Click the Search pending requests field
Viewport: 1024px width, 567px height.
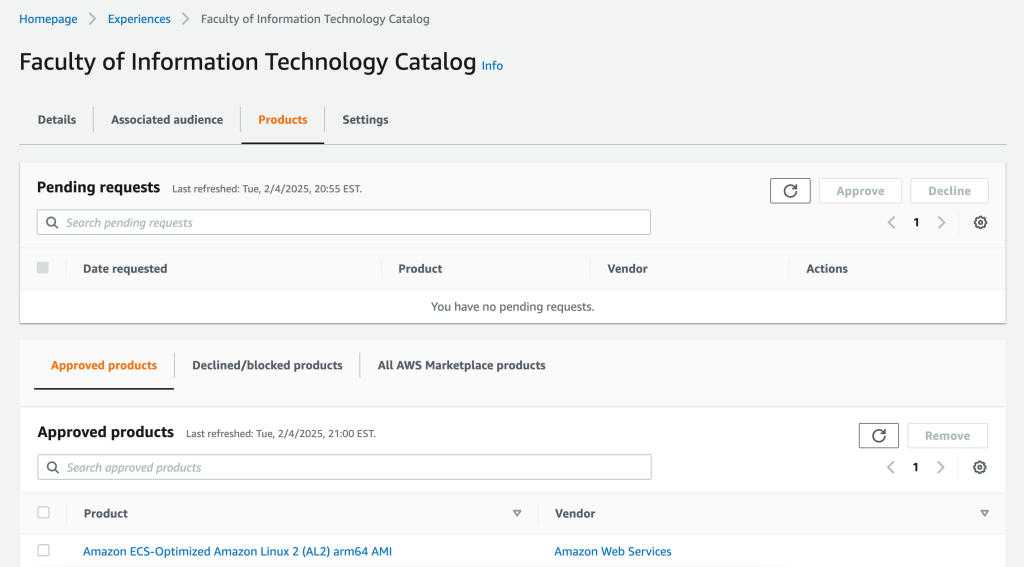344,222
